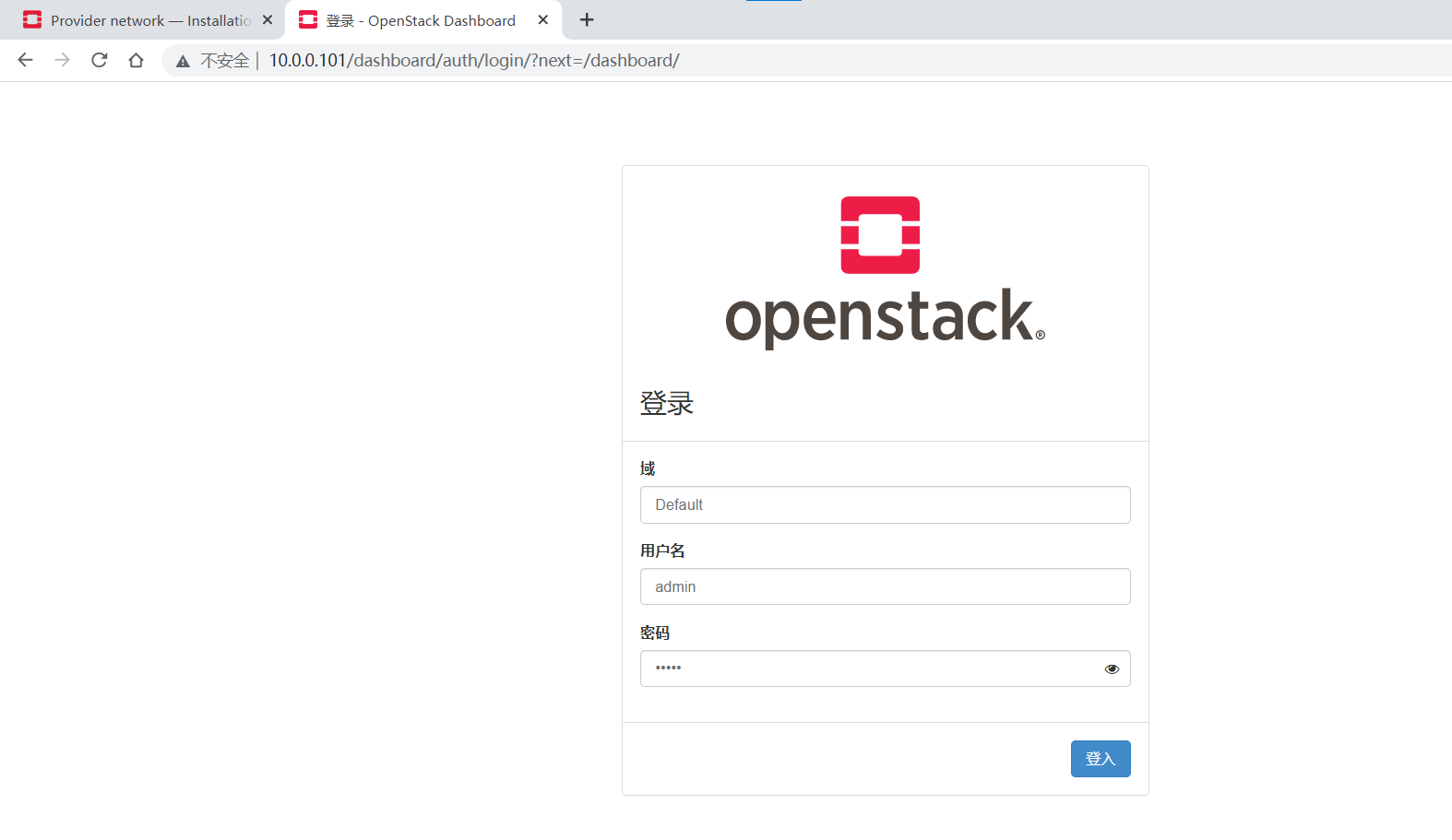Viewport: 1452px width, 840px height.
Task: Focus the address bar URL
Action: tap(474, 61)
